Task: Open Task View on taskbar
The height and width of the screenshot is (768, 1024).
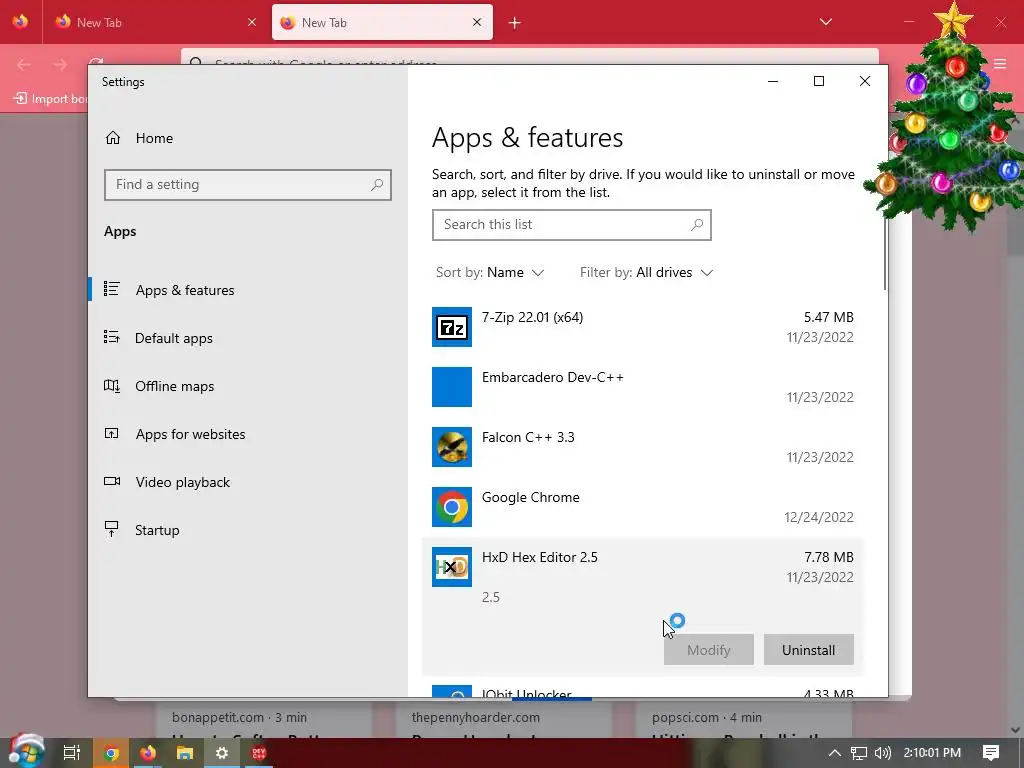Action: click(x=72, y=753)
